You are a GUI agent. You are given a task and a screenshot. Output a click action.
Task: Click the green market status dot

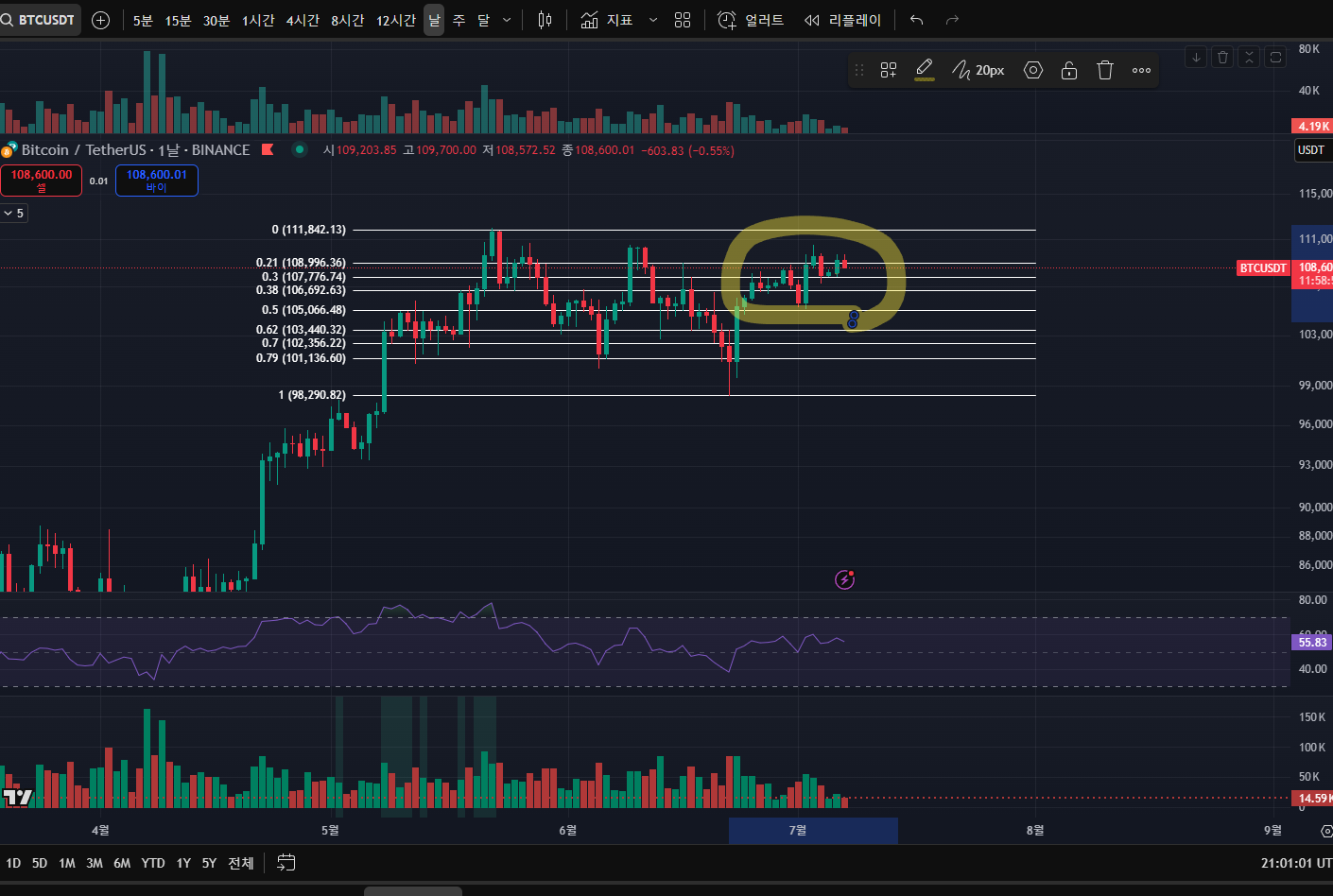tap(300, 149)
